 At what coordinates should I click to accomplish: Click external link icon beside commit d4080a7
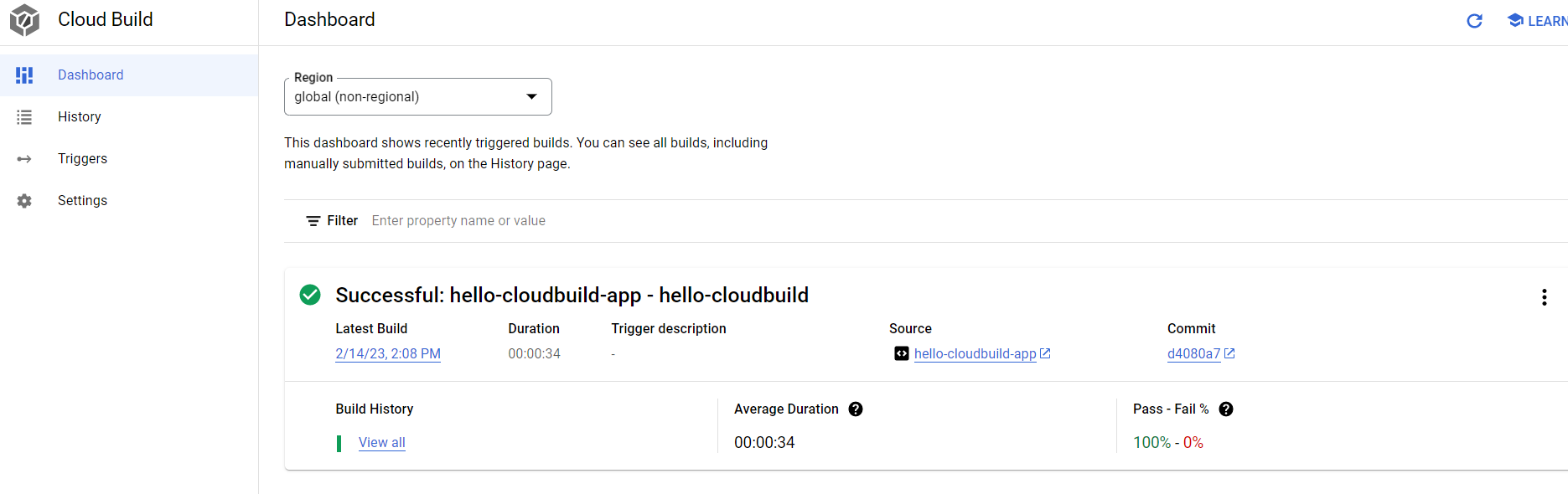[1229, 353]
